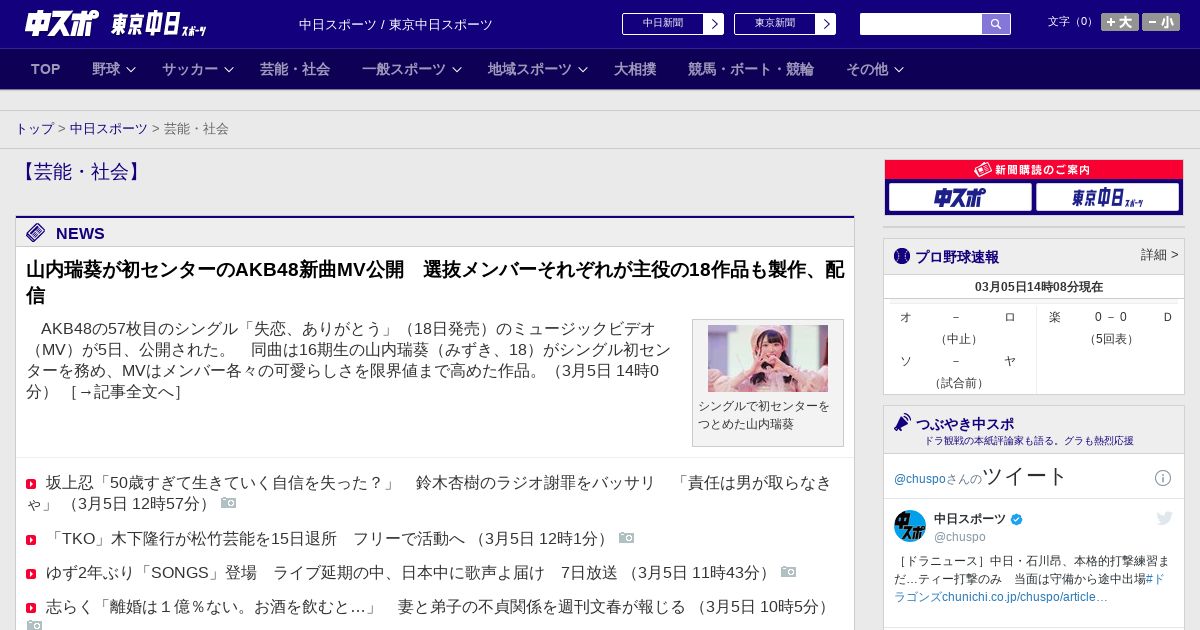The width and height of the screenshot is (1200, 630).
Task: Open the 一般スポーツ menu
Action: tap(404, 69)
